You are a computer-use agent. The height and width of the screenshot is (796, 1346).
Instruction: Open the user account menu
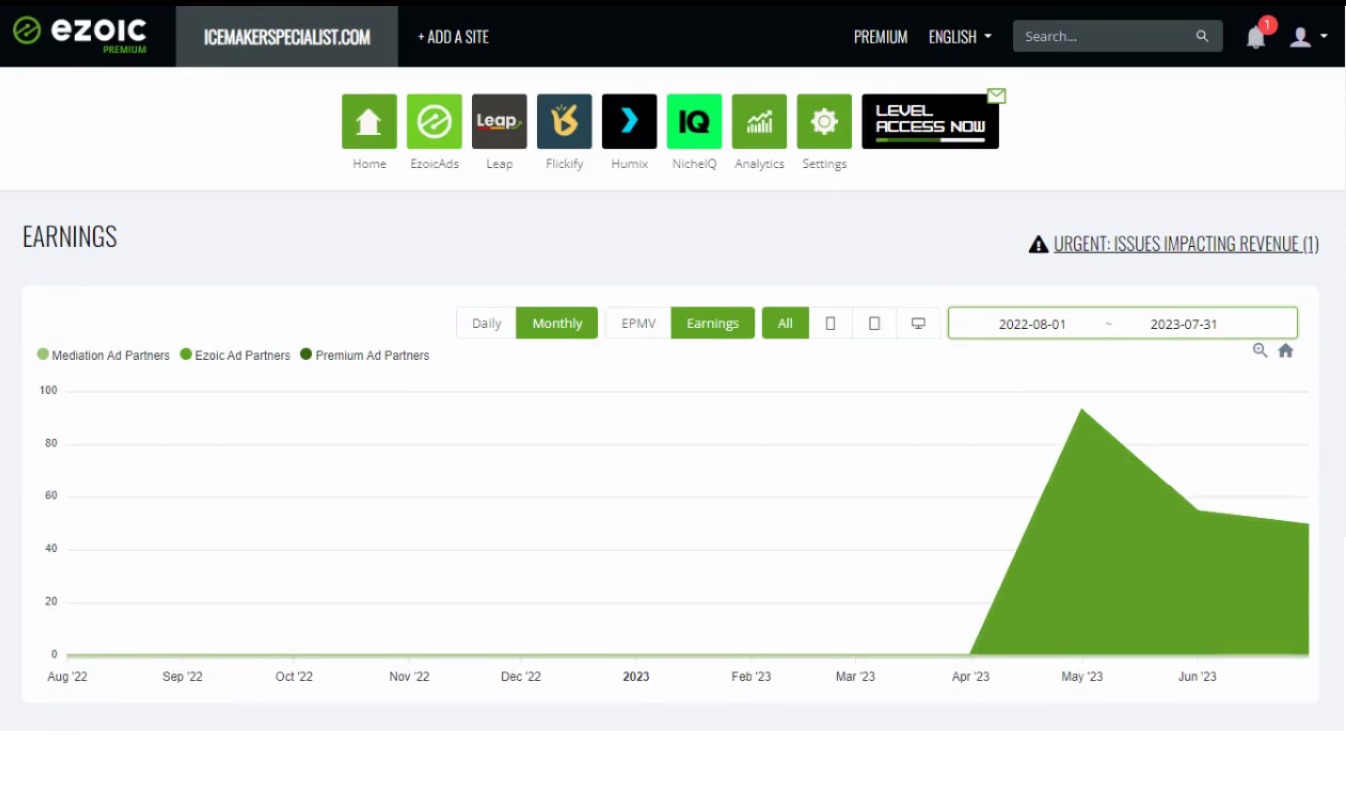pyautogui.click(x=1308, y=37)
